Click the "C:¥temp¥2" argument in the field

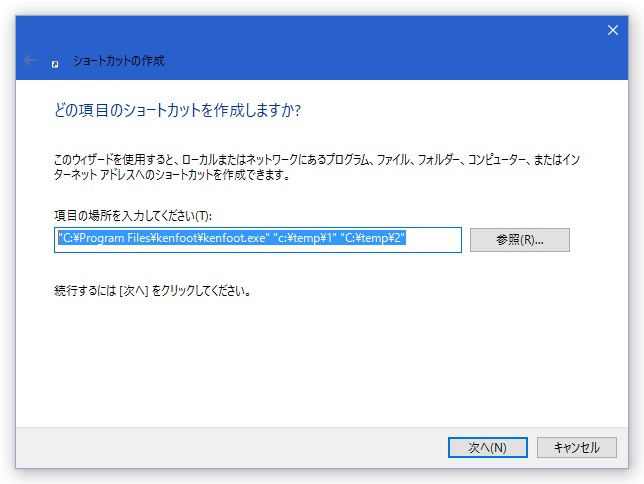coord(373,238)
